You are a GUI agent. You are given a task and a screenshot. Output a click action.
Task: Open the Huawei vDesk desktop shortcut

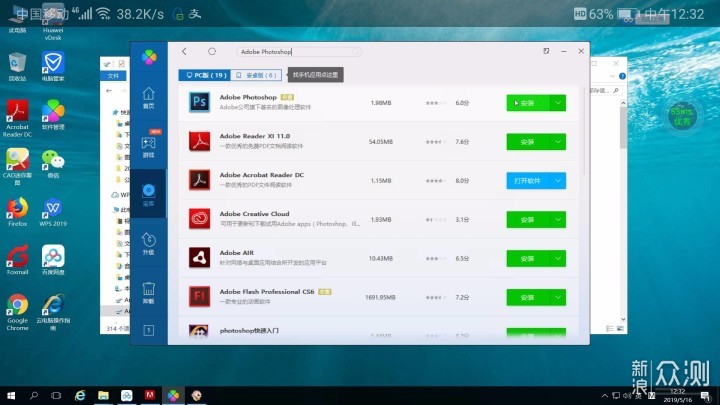(x=53, y=23)
